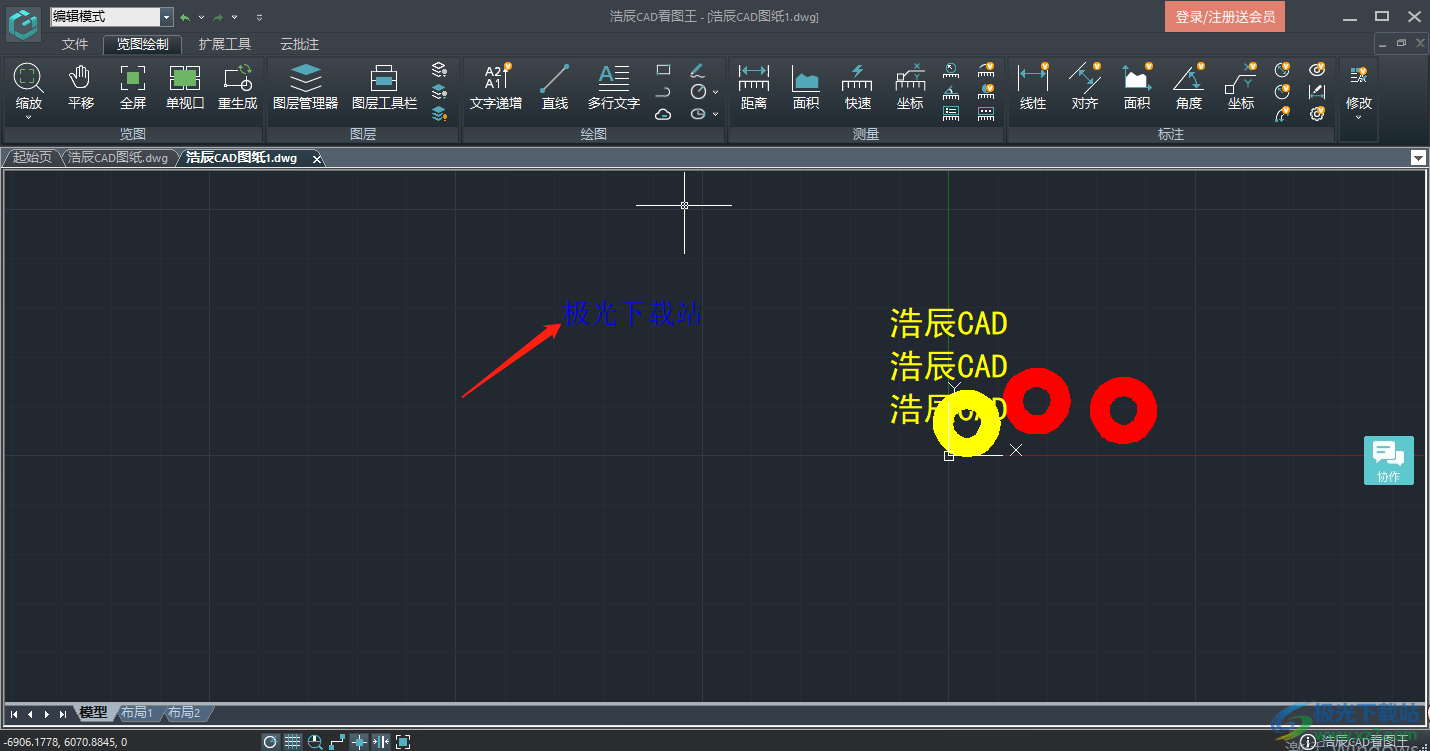Choose the 单视口 single viewport tool

(x=184, y=87)
